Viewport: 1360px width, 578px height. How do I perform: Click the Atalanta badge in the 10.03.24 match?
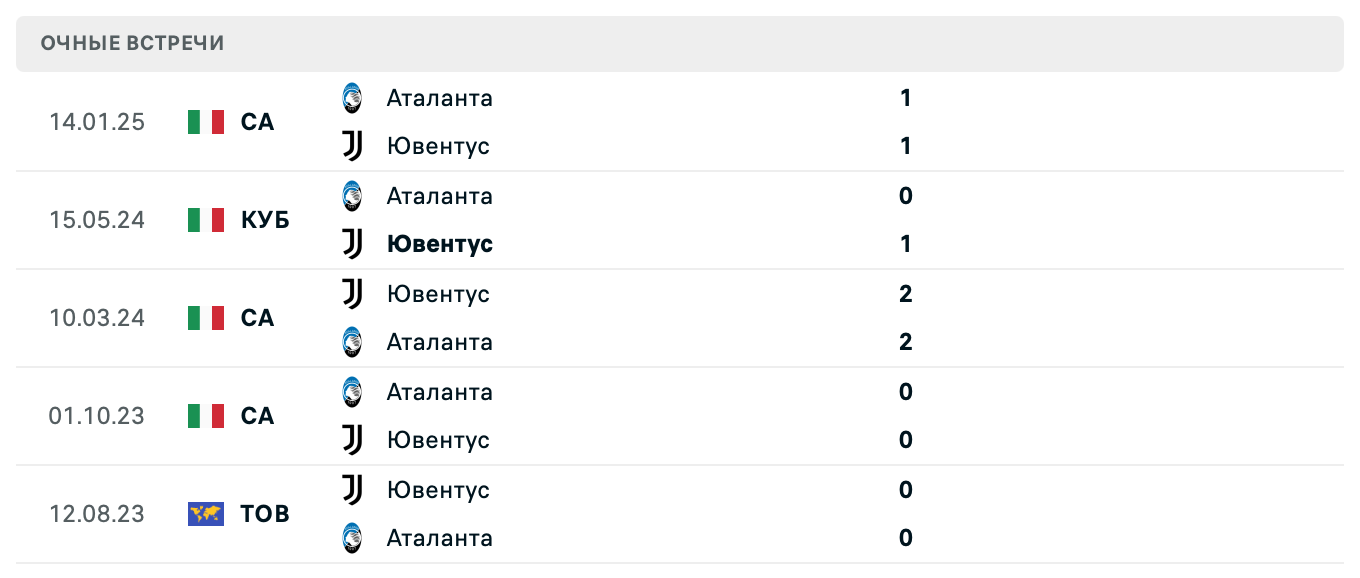[x=352, y=342]
